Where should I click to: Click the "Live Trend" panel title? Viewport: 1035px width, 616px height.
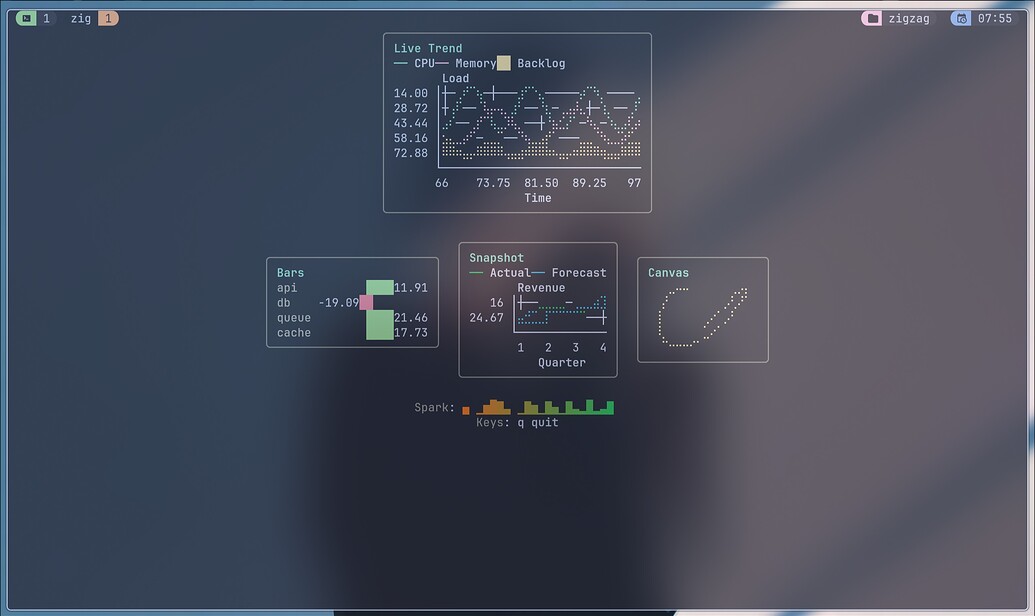[x=428, y=48]
